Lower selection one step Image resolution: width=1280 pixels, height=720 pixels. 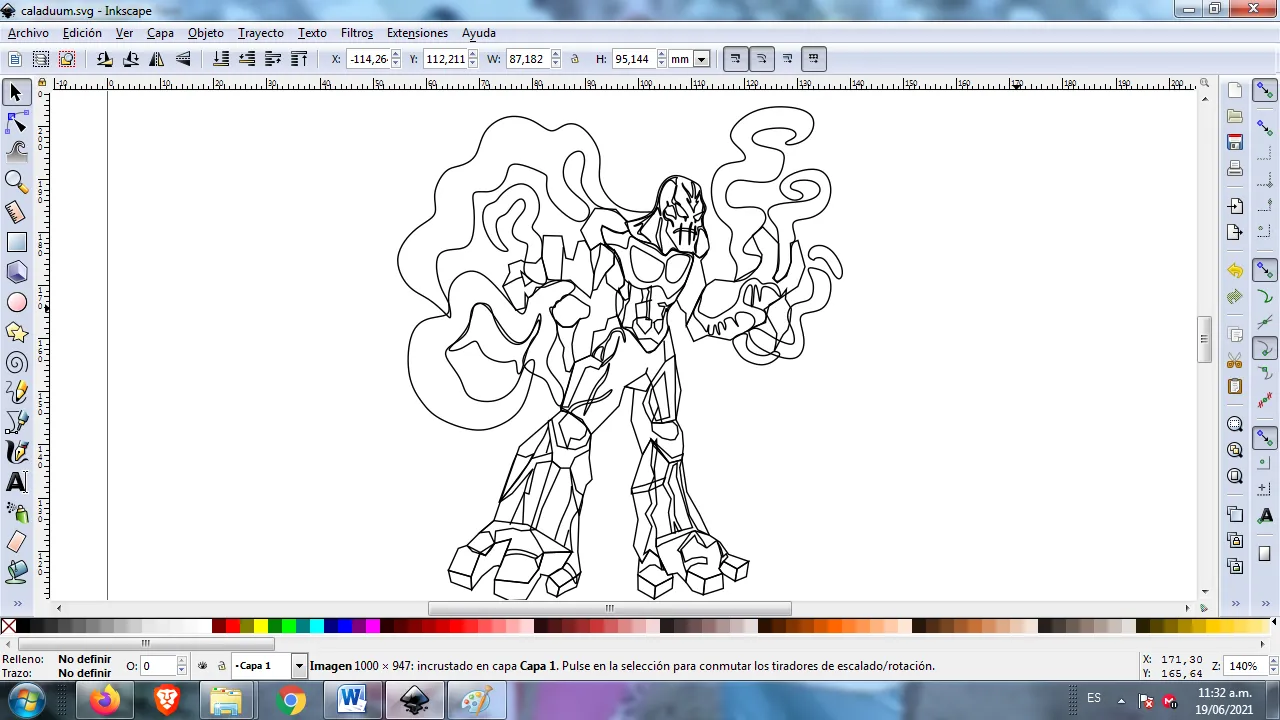(247, 59)
